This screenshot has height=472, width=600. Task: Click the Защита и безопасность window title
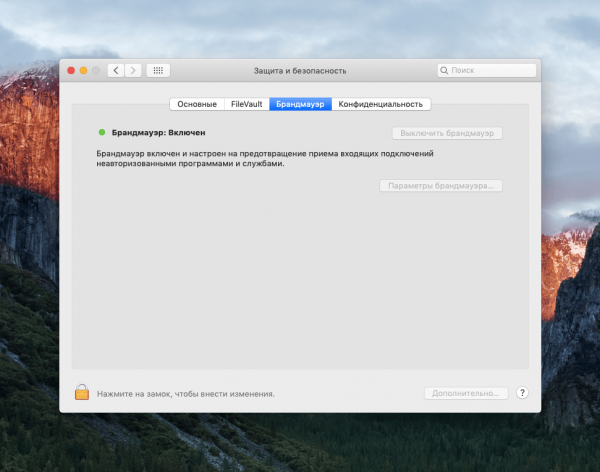pyautogui.click(x=300, y=71)
